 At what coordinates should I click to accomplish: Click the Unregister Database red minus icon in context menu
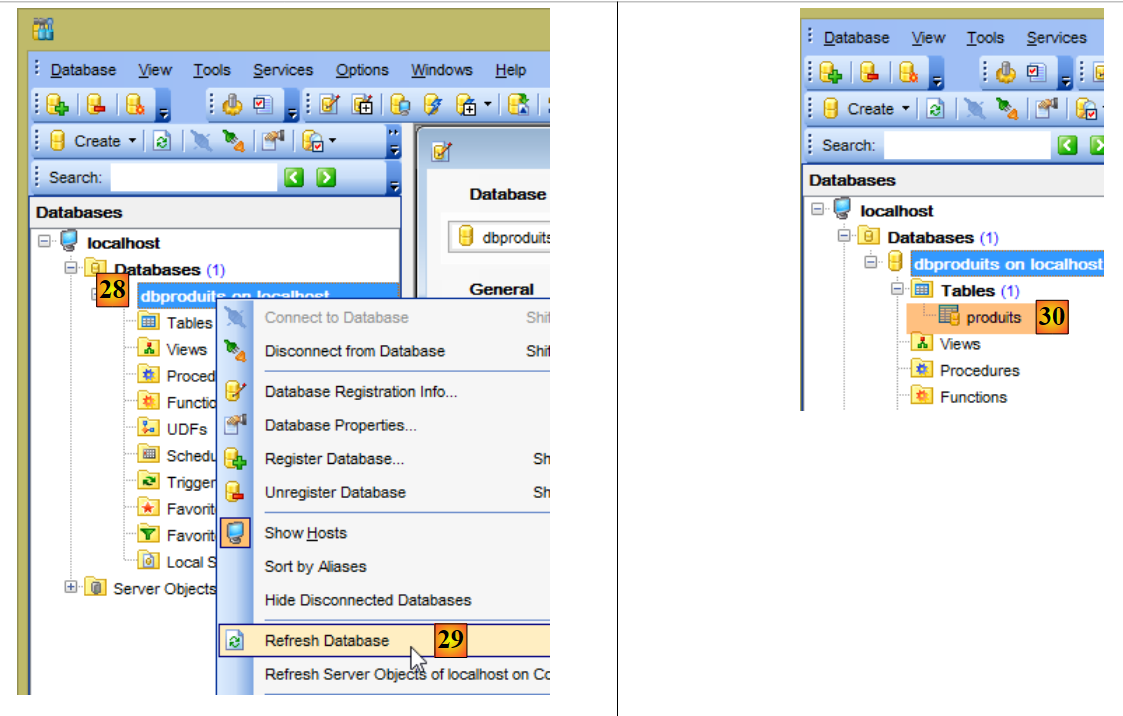point(235,492)
